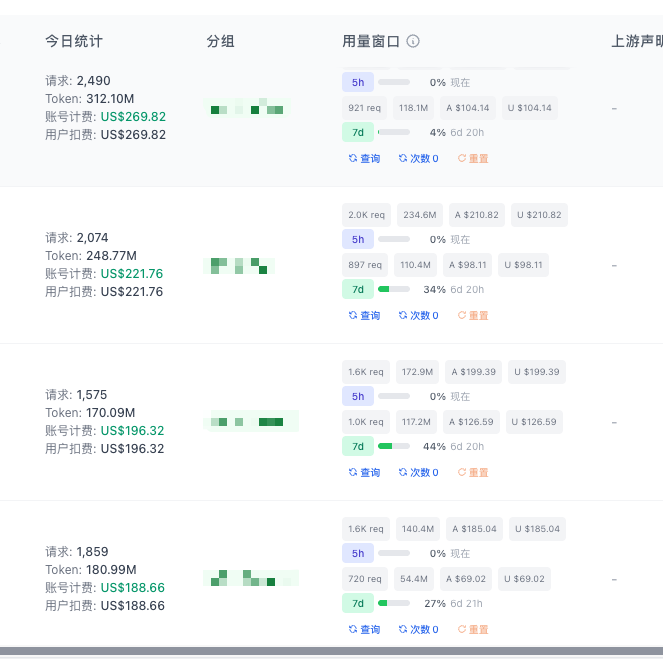The image size is (663, 659).
Task: Click 重置 in the US$196.32 row
Action: point(473,472)
